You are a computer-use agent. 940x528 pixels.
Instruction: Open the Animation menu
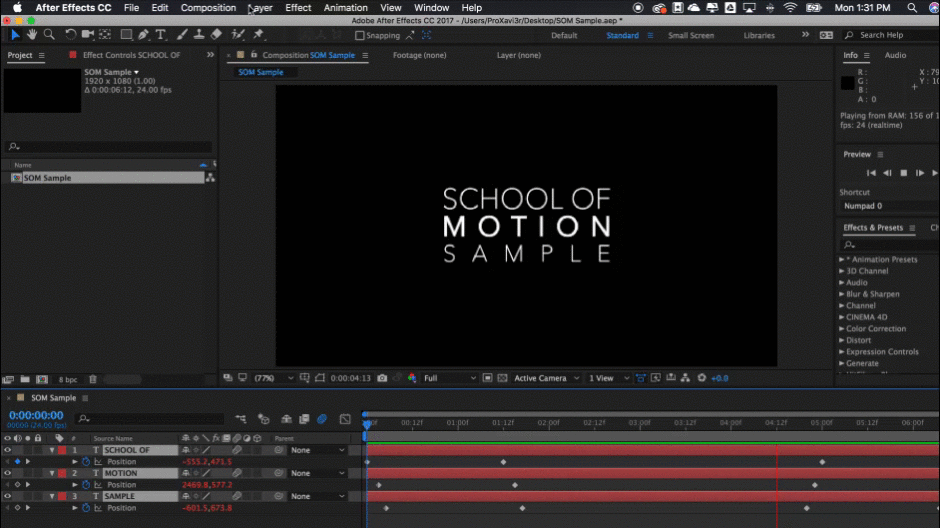(x=345, y=8)
